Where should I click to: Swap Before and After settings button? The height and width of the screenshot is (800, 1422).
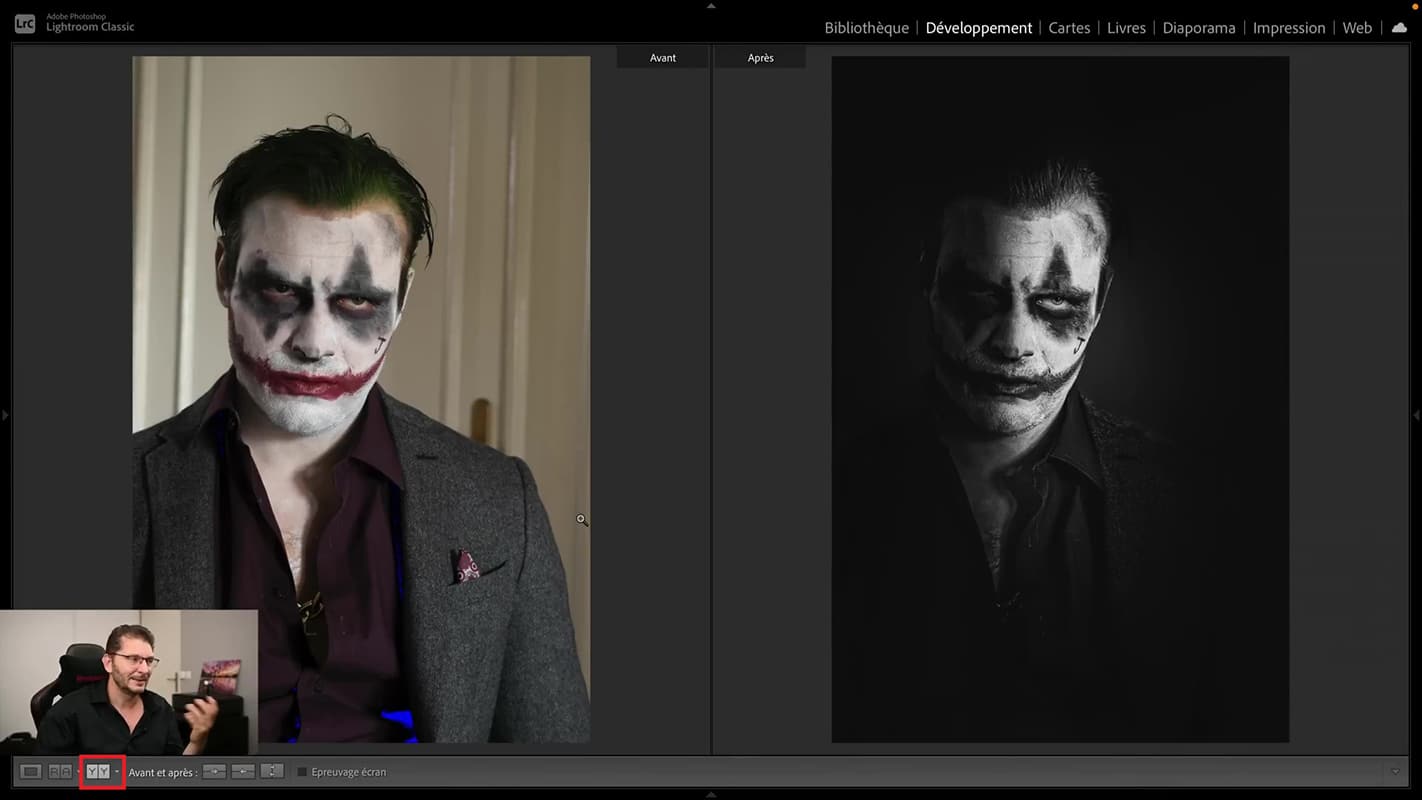272,772
